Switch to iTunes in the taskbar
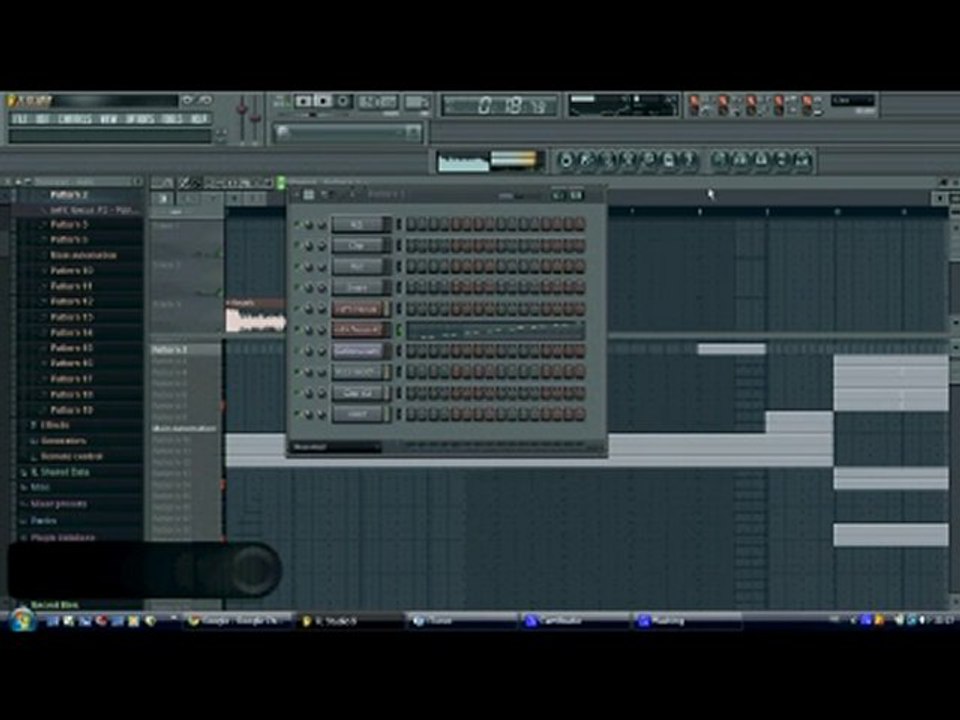 (x=460, y=621)
